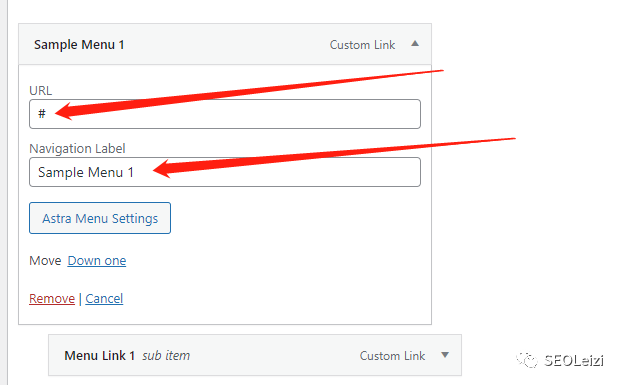This screenshot has height=385, width=623.
Task: Click the red arrow tip pointing at Navigation Label field
Action: (x=156, y=170)
